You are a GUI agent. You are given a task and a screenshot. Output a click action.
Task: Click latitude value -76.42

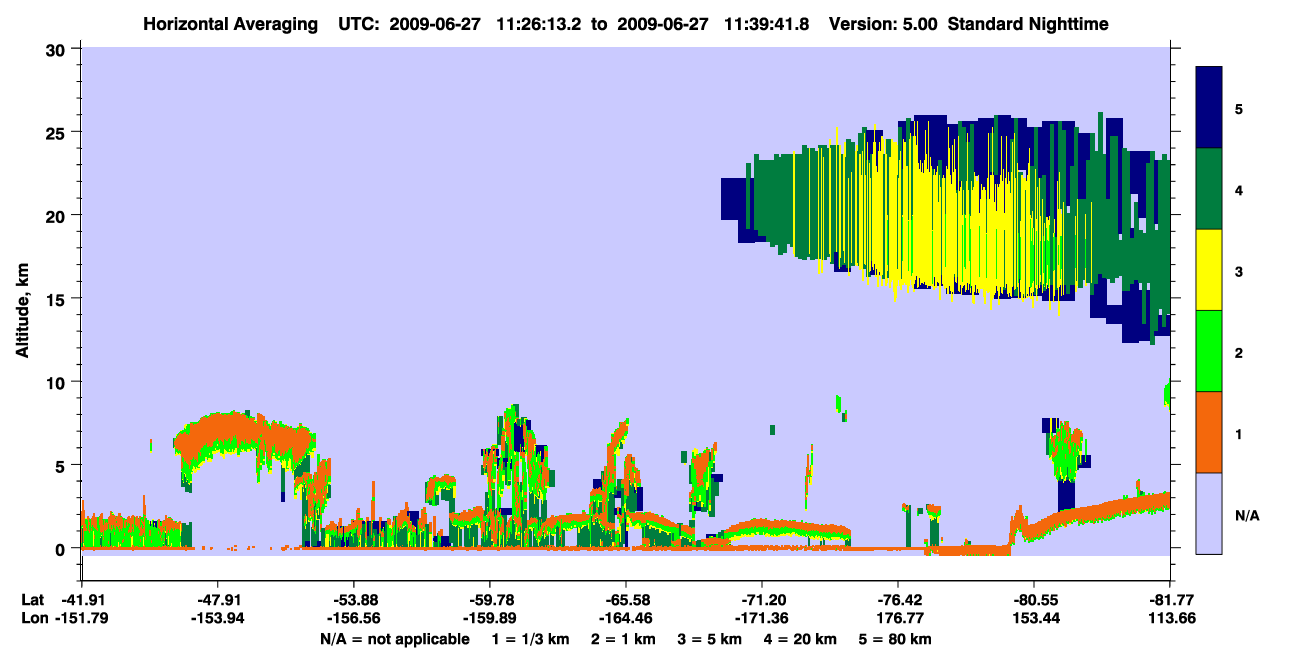click(x=897, y=600)
